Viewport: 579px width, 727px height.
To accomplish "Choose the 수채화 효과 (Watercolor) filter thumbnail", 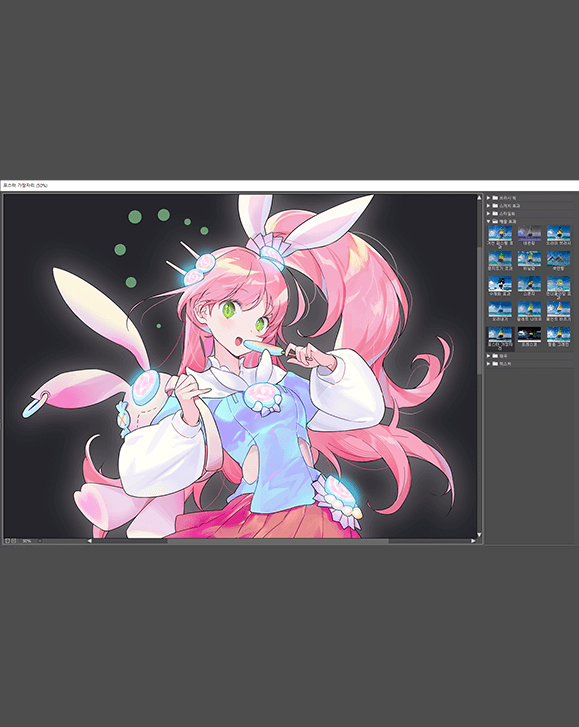I will pyautogui.click(x=500, y=284).
